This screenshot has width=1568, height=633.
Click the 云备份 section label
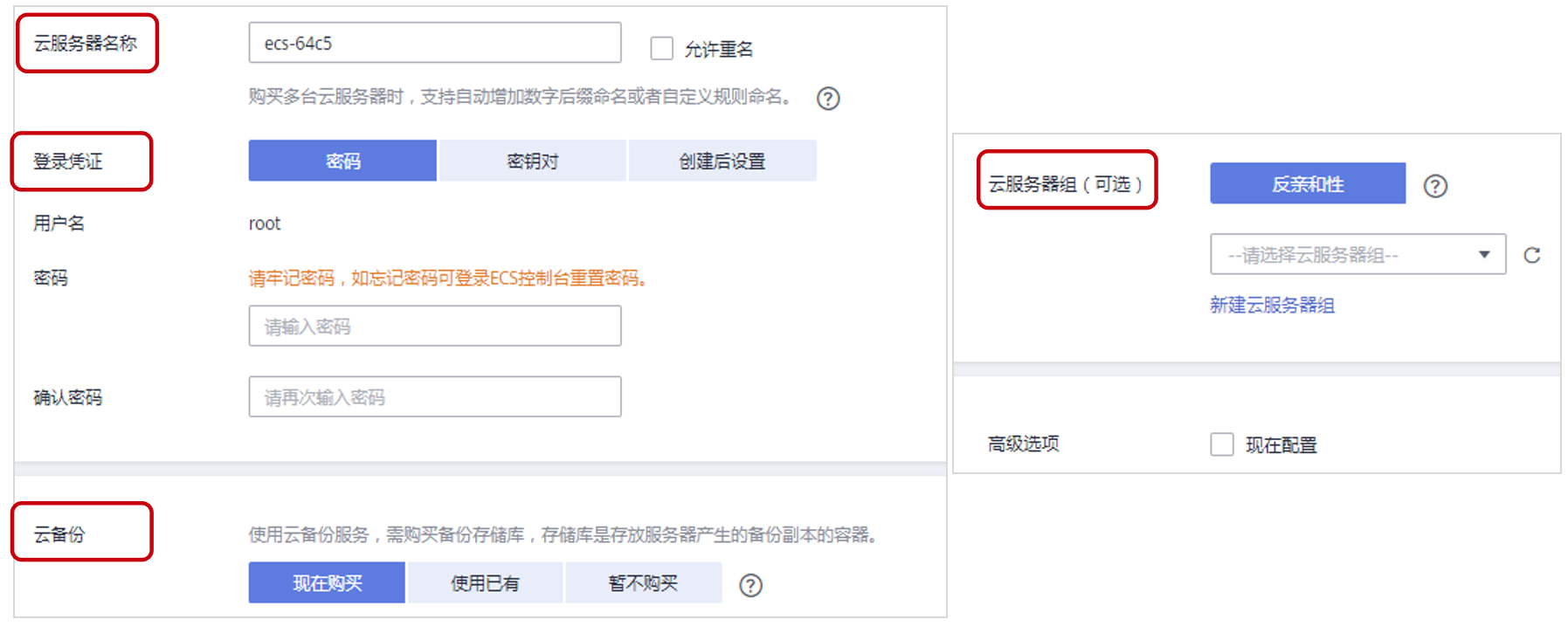coord(59,534)
